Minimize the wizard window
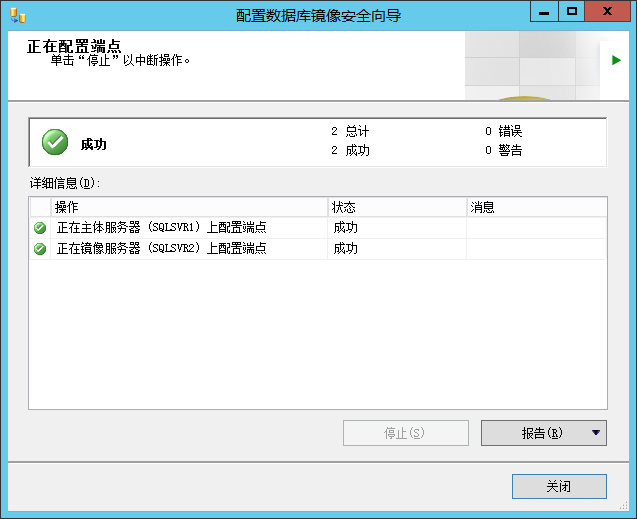 tap(544, 11)
